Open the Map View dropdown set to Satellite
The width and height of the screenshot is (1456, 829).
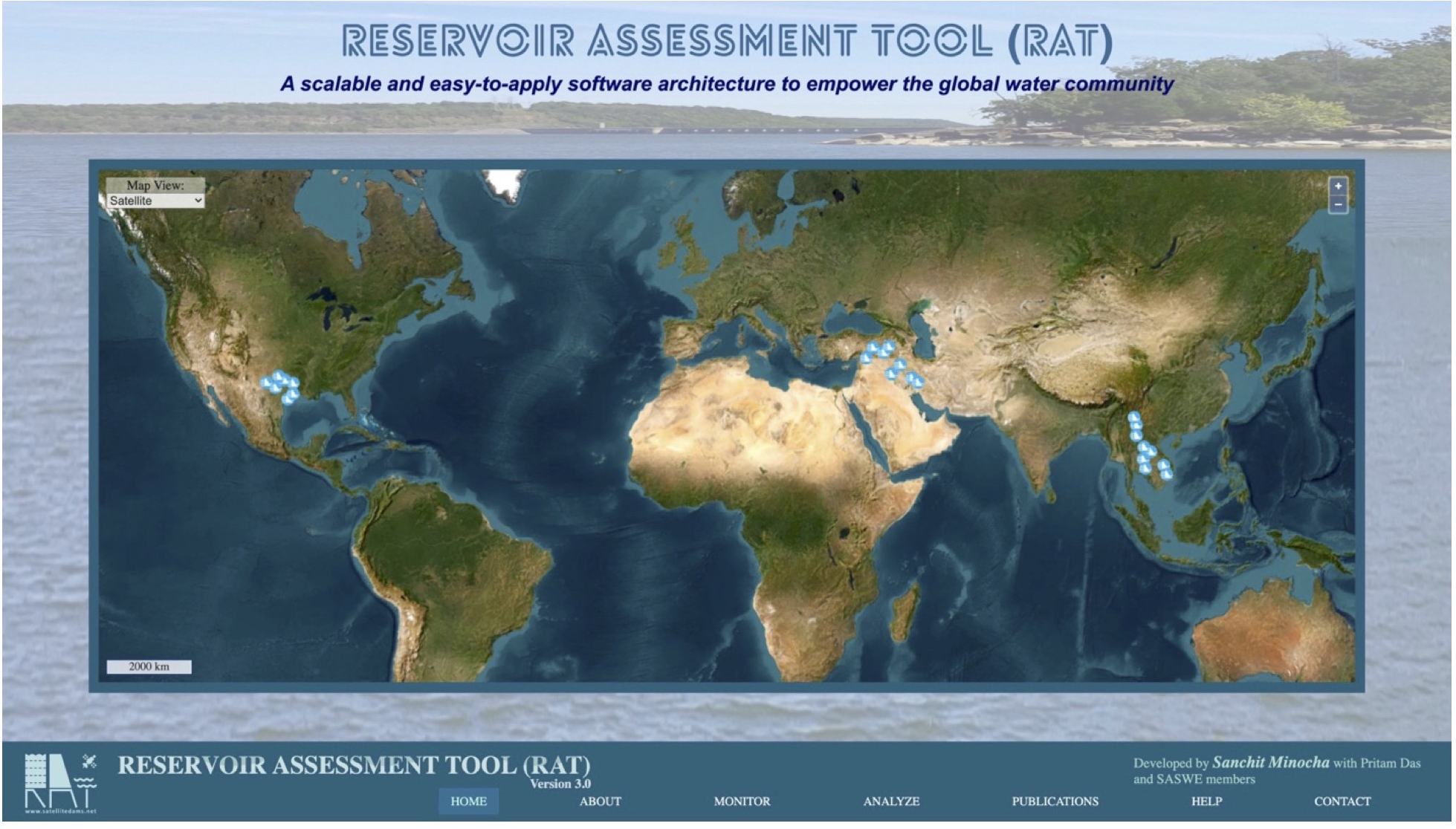pyautogui.click(x=155, y=201)
